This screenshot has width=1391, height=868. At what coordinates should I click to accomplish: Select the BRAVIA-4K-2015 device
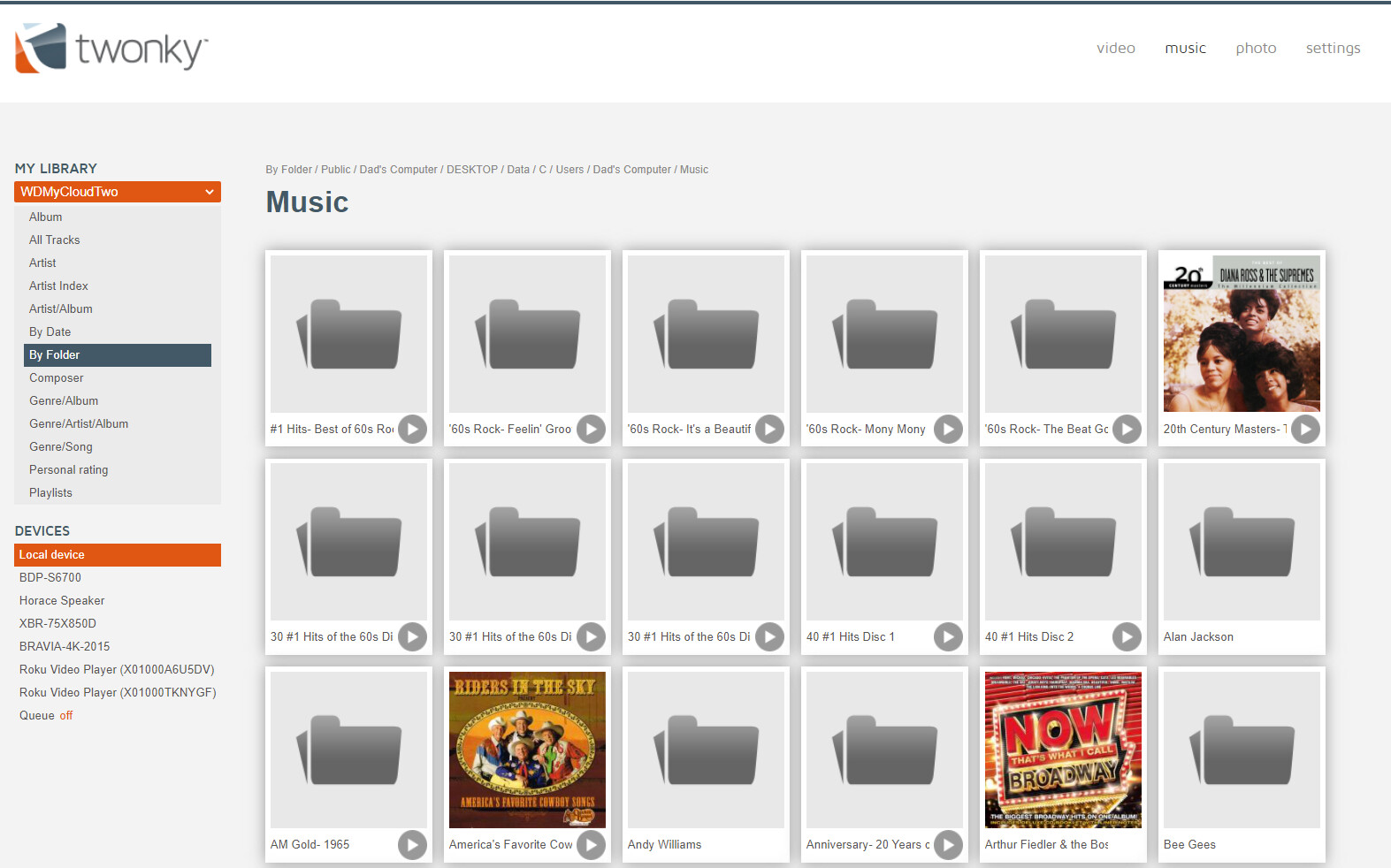click(x=65, y=647)
